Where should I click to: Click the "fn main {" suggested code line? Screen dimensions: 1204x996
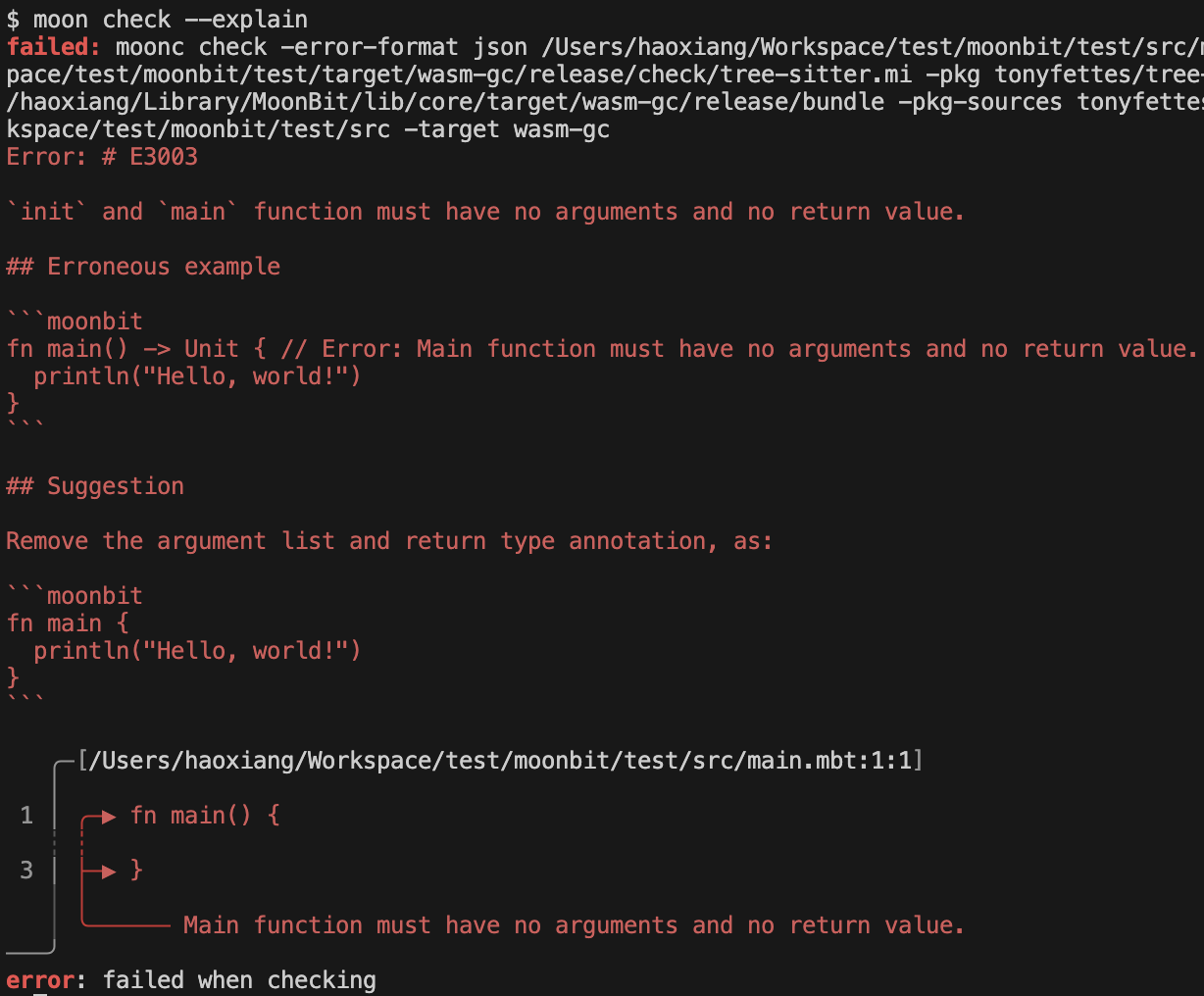click(68, 623)
